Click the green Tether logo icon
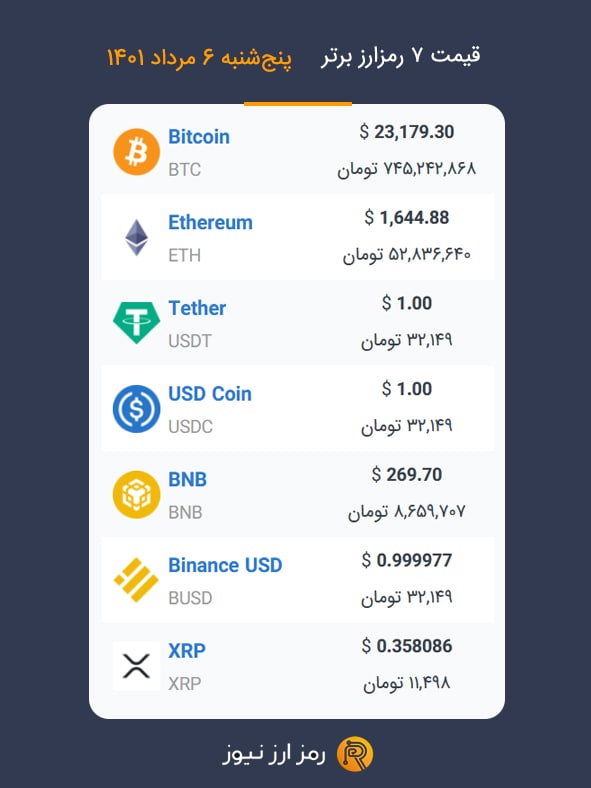The height and width of the screenshot is (788, 591). 136,323
